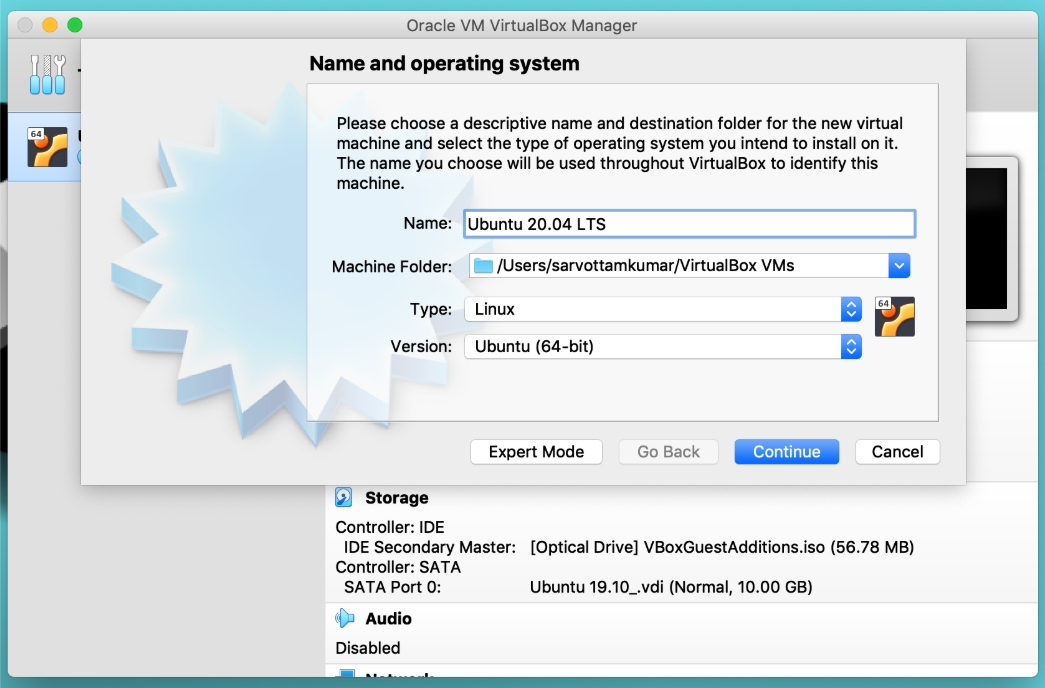1045x688 pixels.
Task: Click the Controller: SATA label
Action: (x=398, y=567)
